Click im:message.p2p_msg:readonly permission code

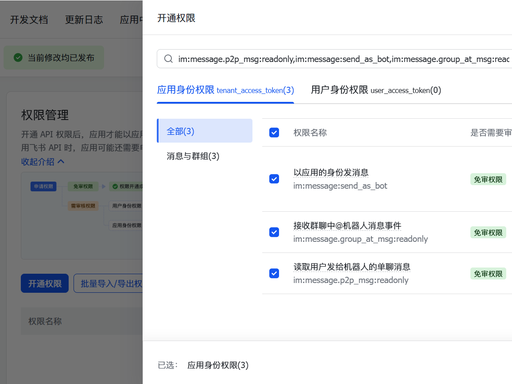point(351,280)
